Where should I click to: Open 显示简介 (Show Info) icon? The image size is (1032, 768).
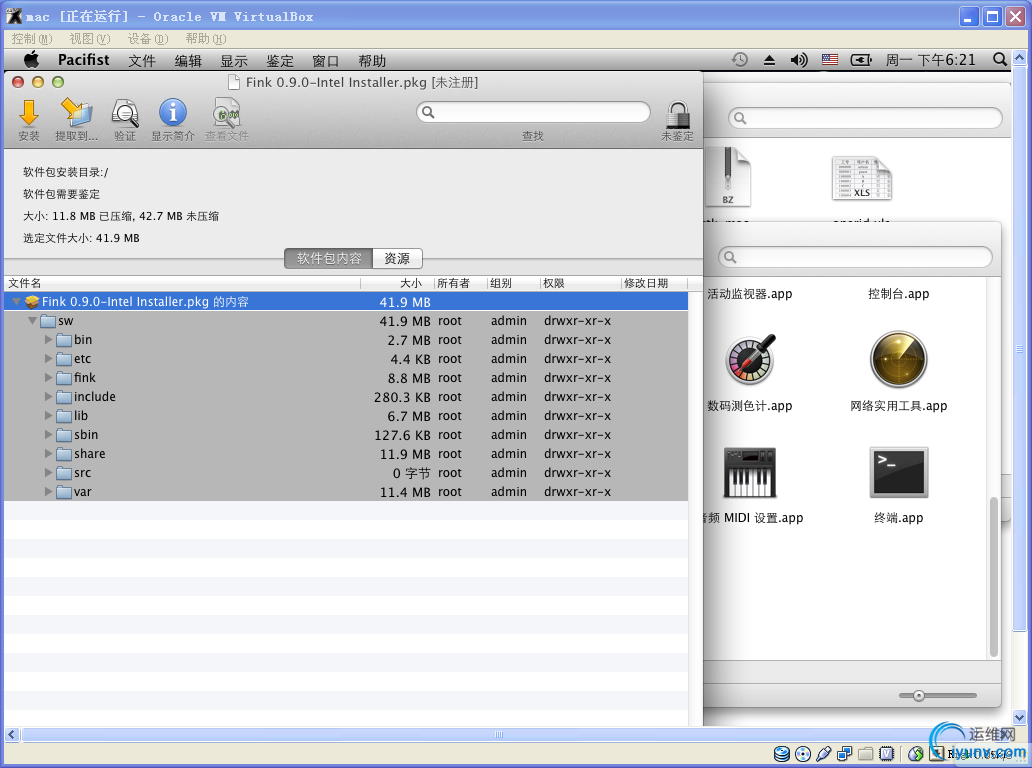coord(173,113)
